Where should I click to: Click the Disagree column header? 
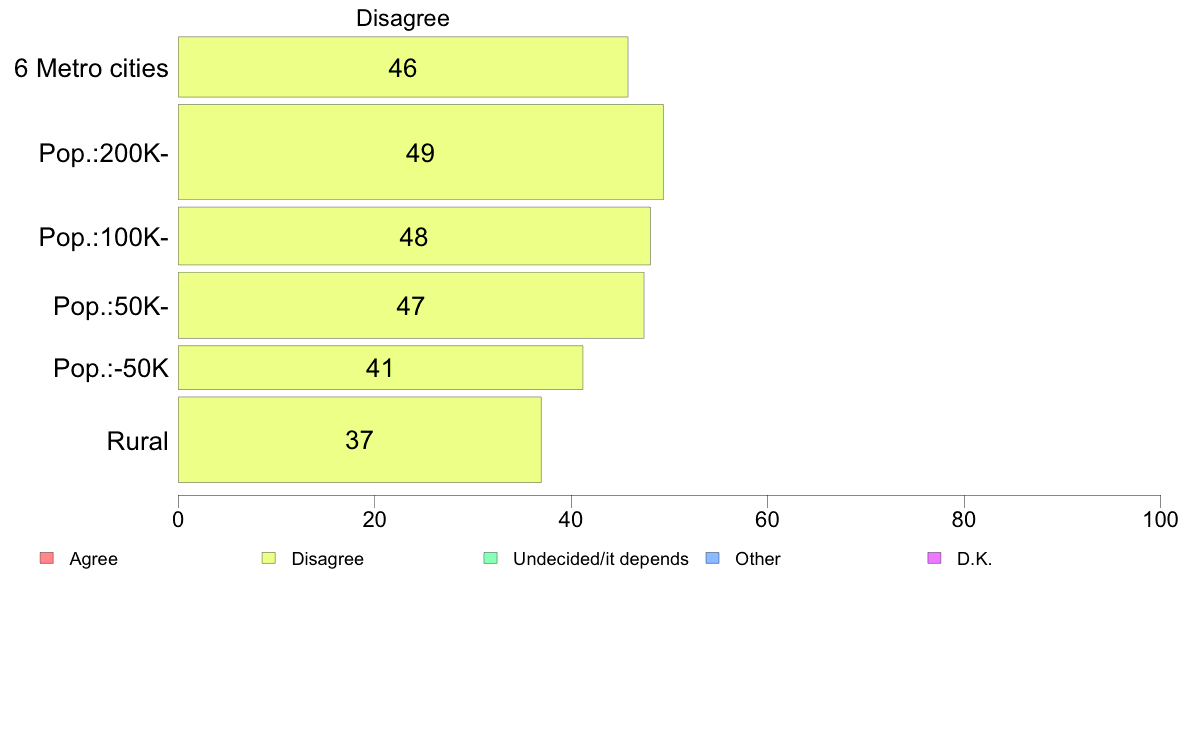(403, 18)
